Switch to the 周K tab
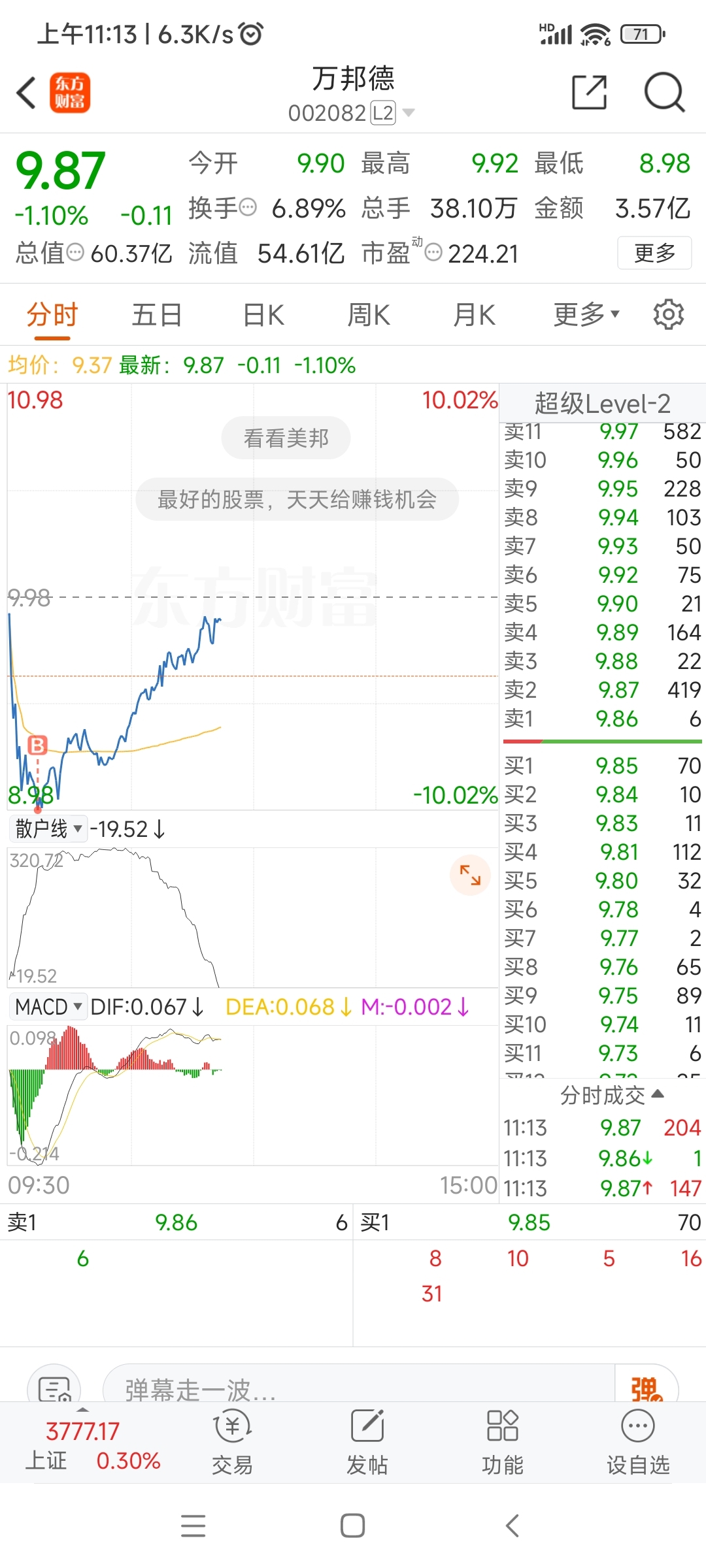This screenshot has width=706, height=1568. [369, 315]
